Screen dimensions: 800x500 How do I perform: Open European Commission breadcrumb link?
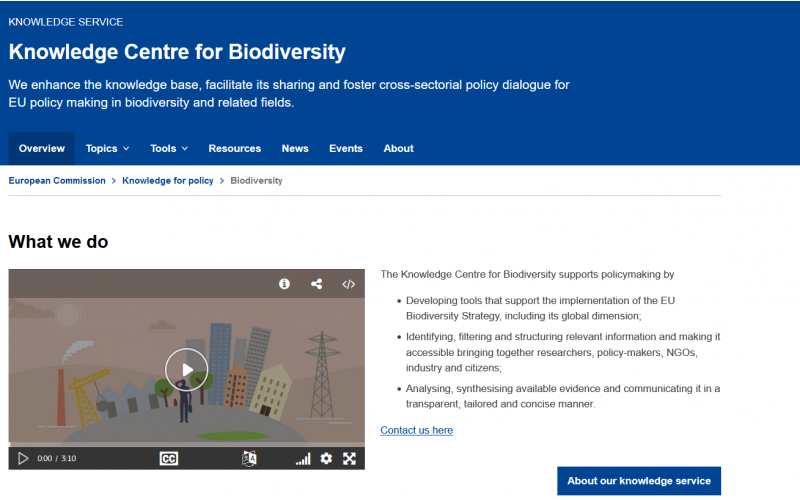click(57, 181)
